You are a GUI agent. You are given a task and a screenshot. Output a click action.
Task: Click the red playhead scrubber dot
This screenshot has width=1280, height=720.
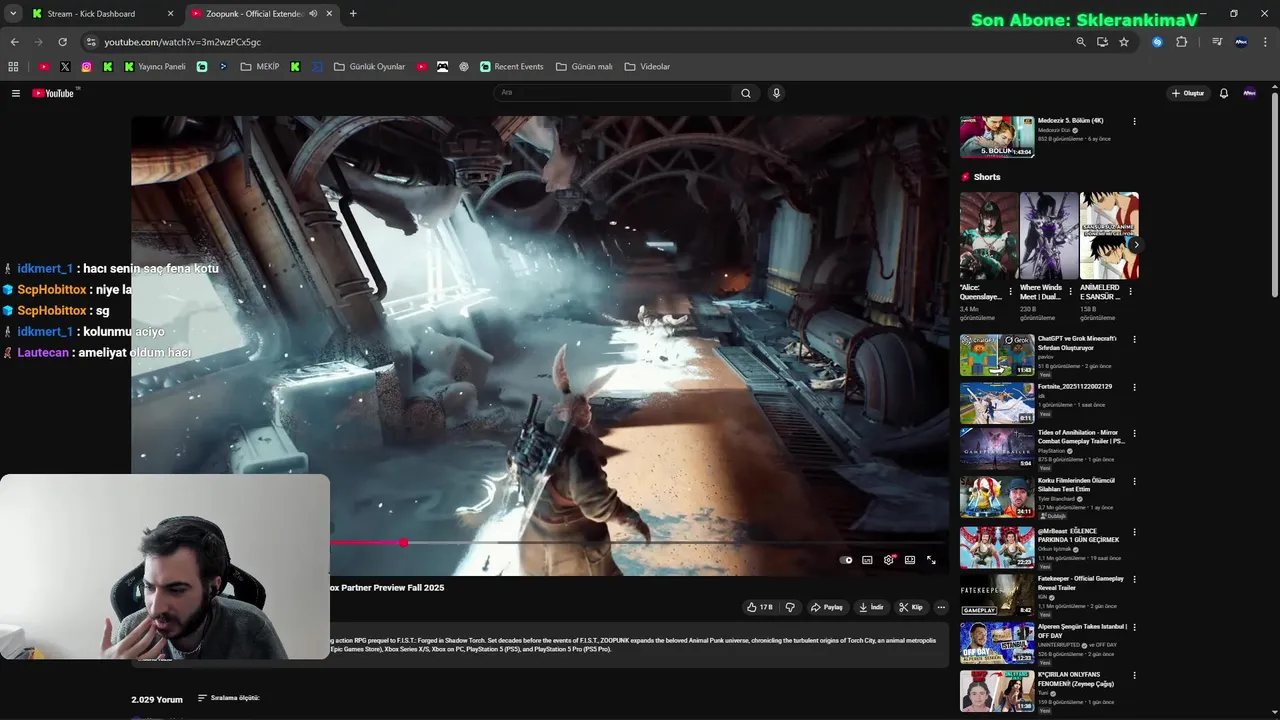[x=403, y=543]
